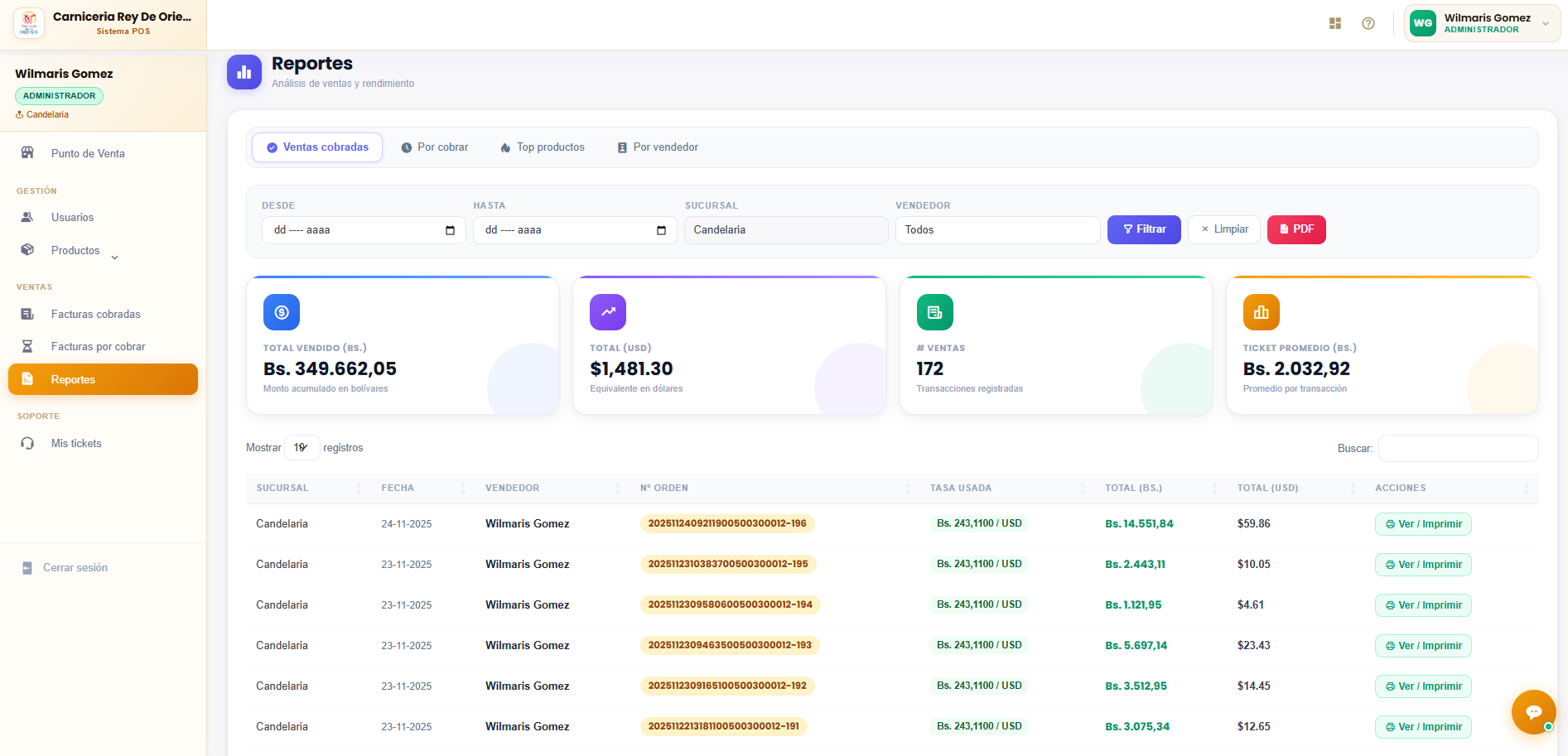Switch to the Ventas cobradas tab
This screenshot has width=1568, height=756.
click(317, 147)
